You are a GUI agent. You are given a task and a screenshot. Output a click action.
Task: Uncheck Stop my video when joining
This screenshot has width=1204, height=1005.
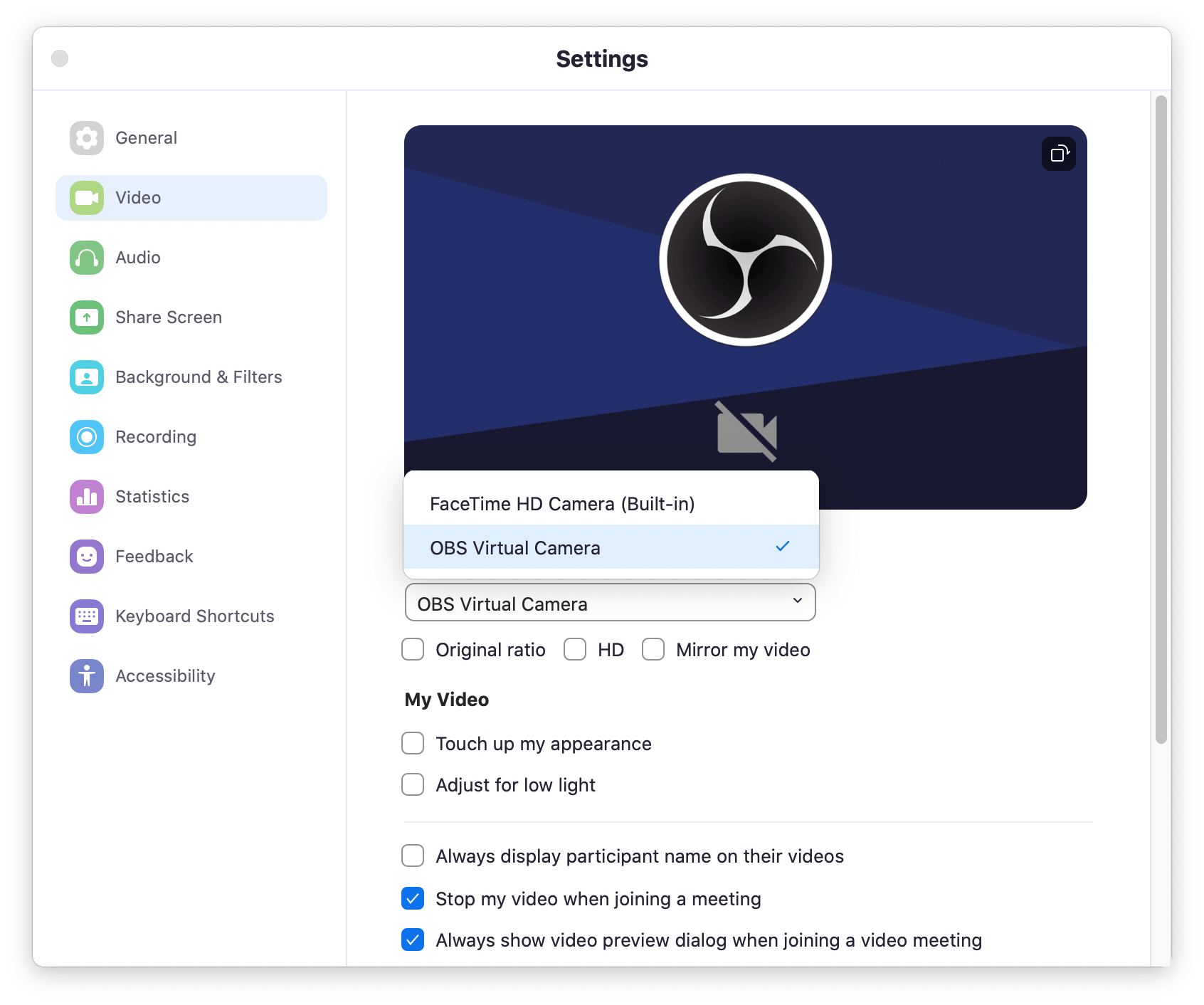pyautogui.click(x=413, y=899)
